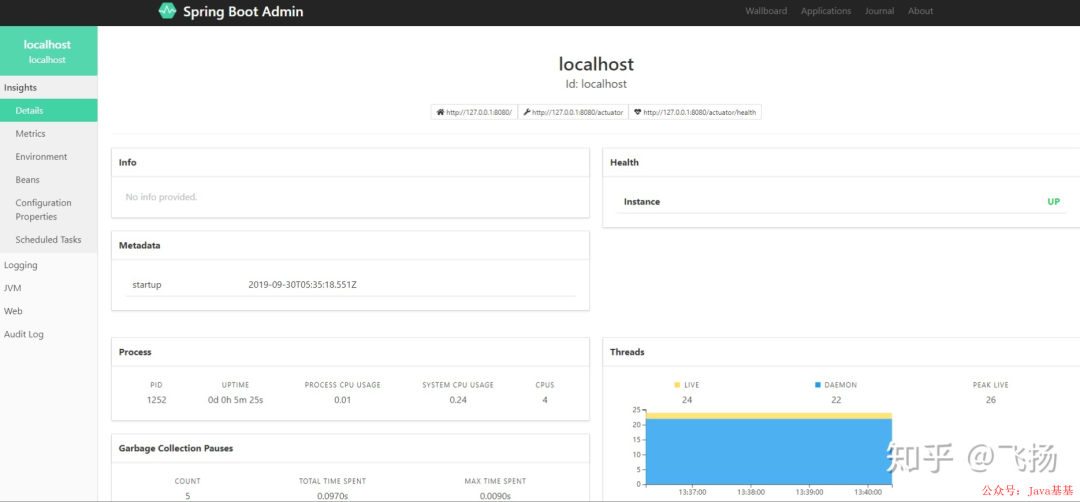
Task: Click the Threads panel header
Action: click(x=842, y=352)
